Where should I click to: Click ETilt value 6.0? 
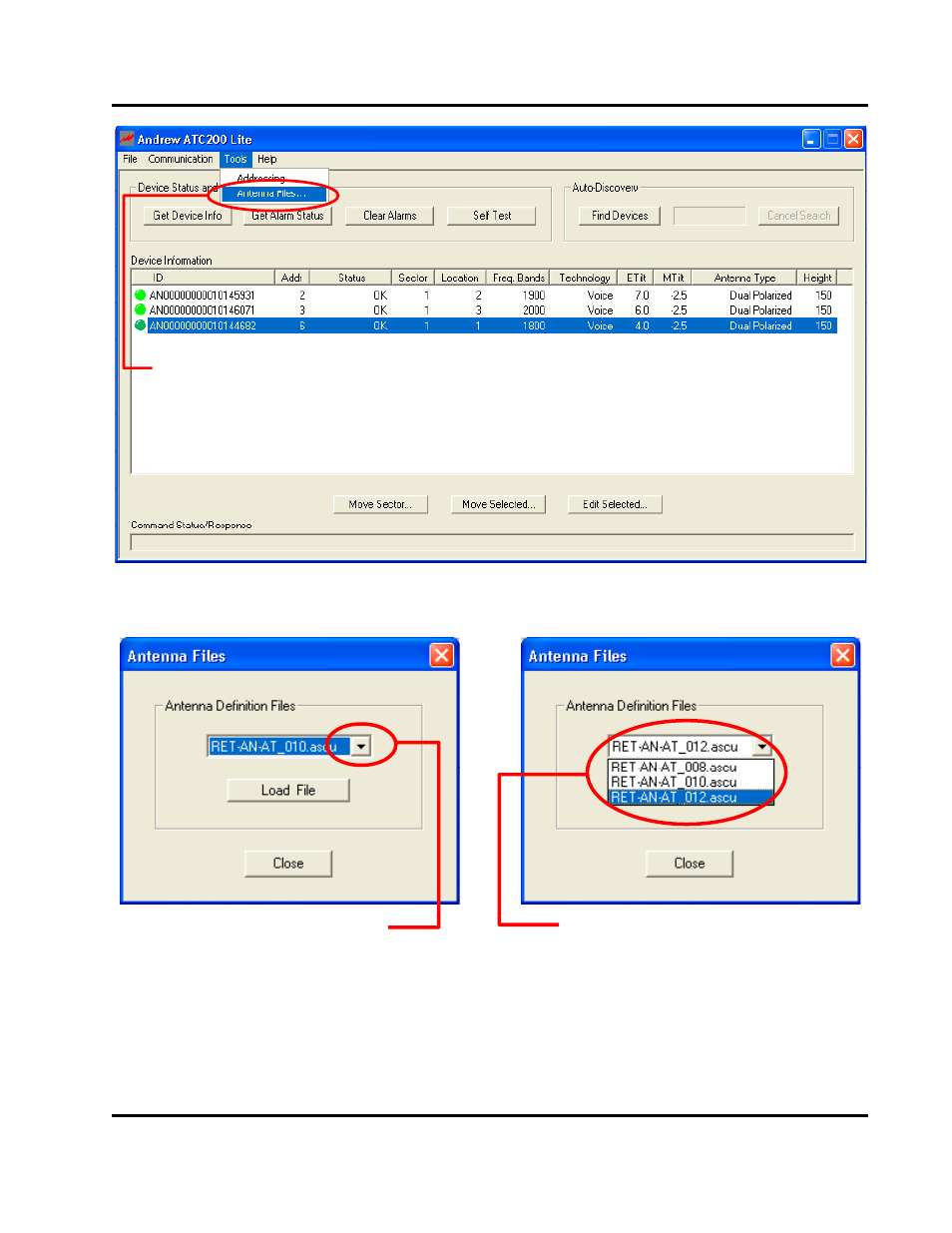point(642,310)
